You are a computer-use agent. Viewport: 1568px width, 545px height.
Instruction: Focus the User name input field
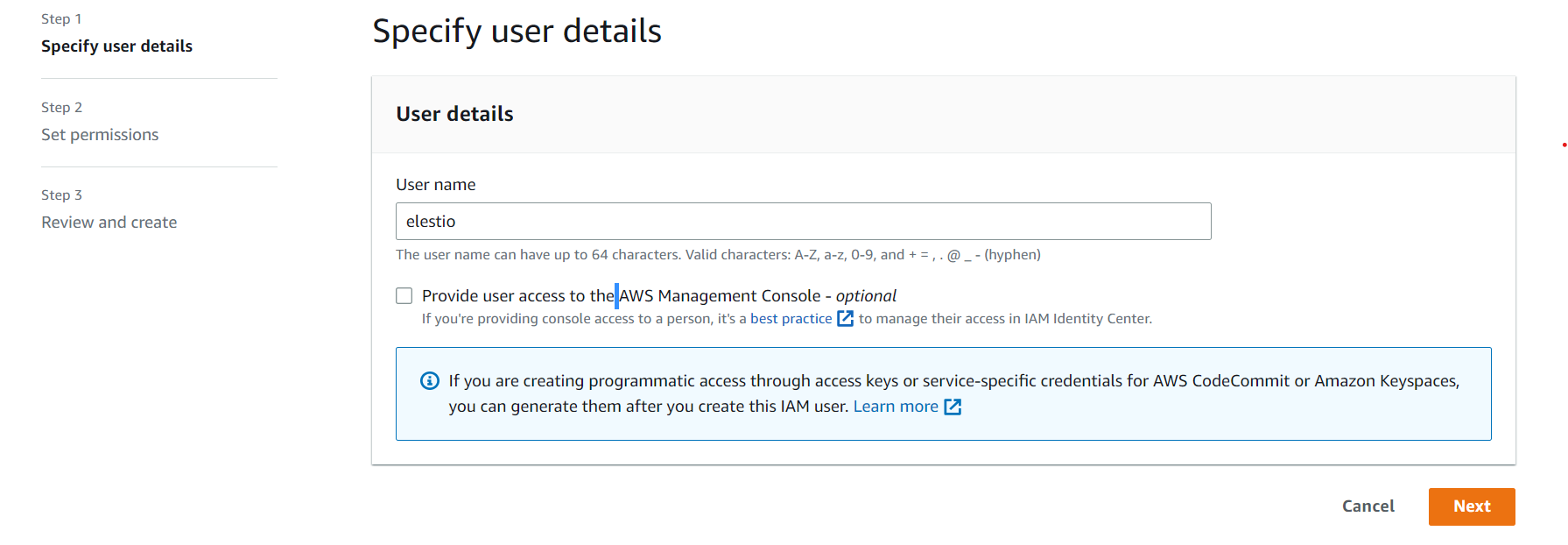click(x=803, y=222)
